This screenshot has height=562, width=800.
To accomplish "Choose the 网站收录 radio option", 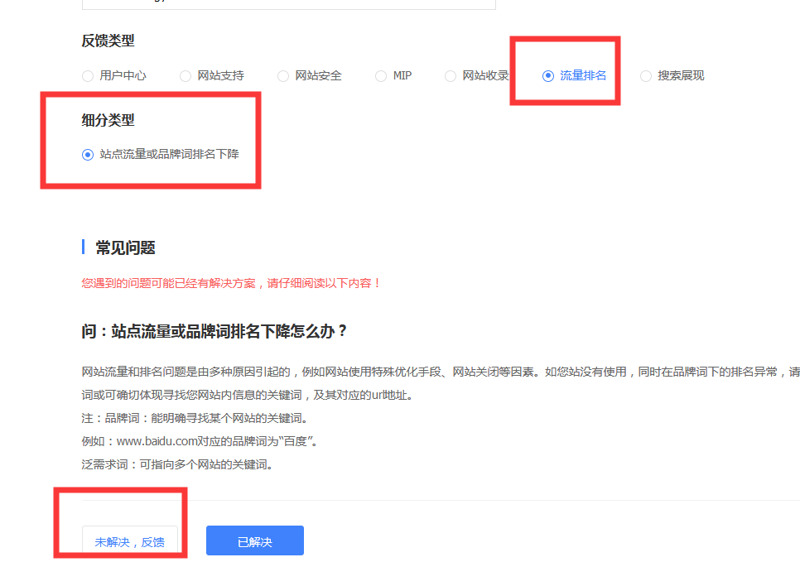I will click(450, 76).
